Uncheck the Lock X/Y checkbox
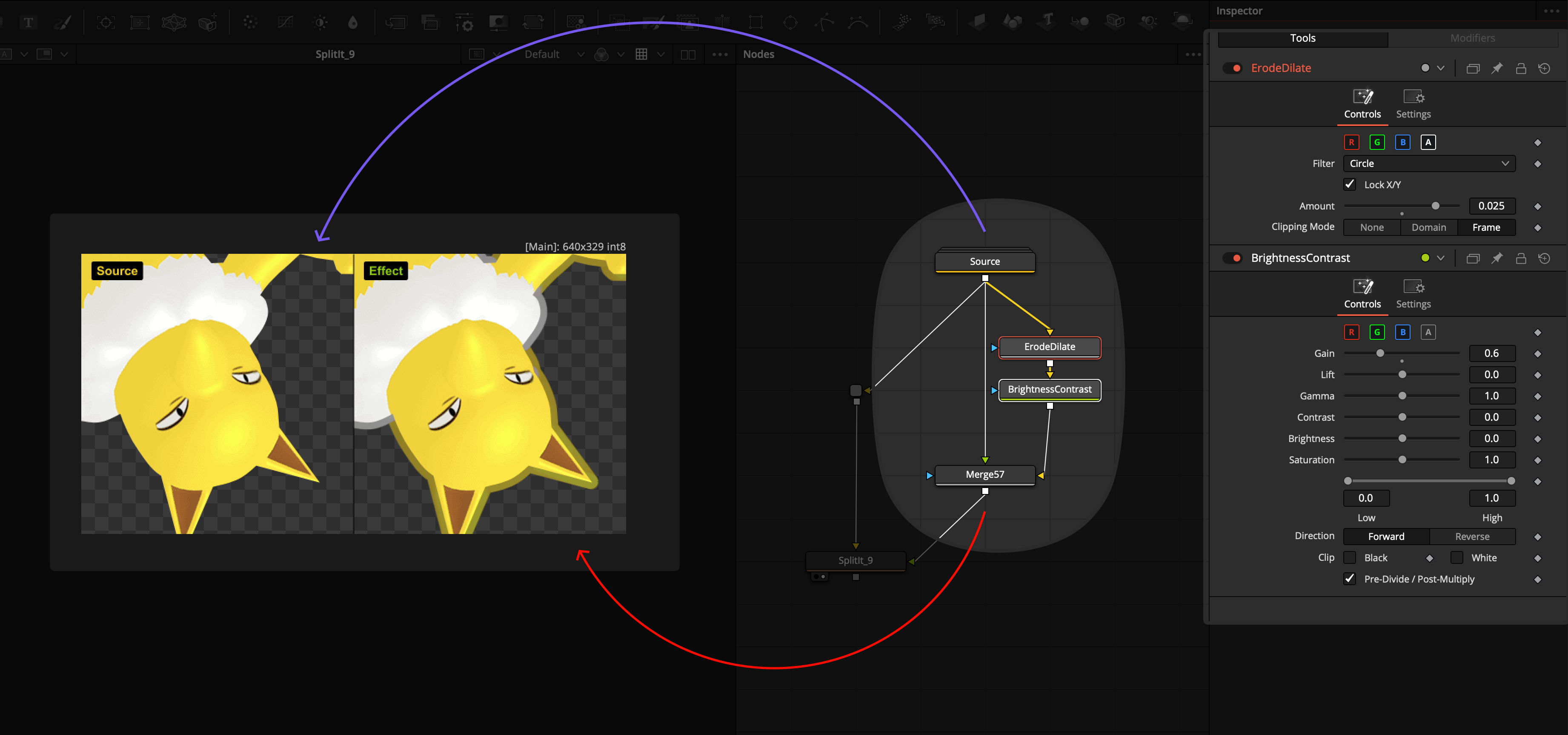Screen dimensions: 1568x735 click(1350, 184)
